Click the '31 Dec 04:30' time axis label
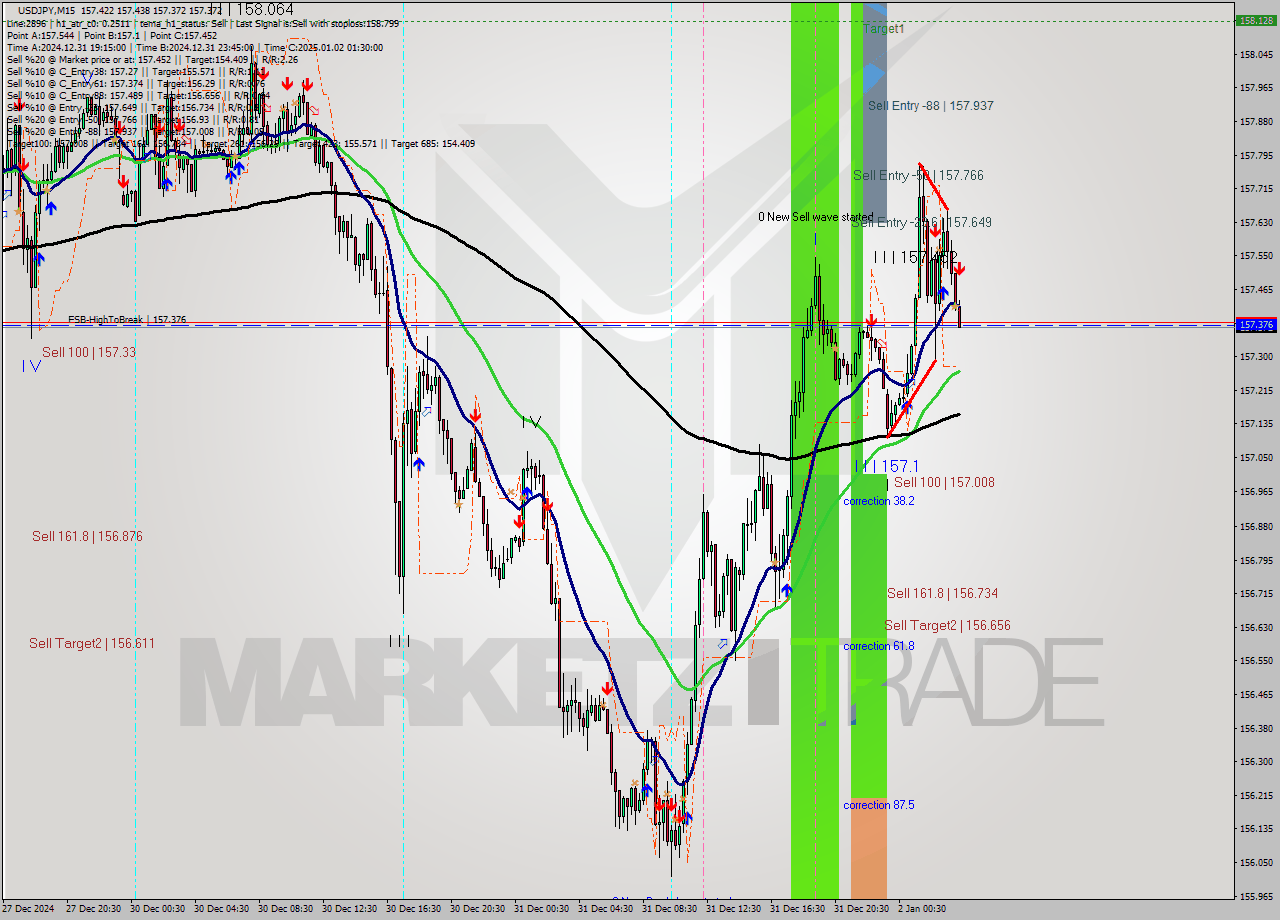Viewport: 1280px width, 920px height. 606,909
